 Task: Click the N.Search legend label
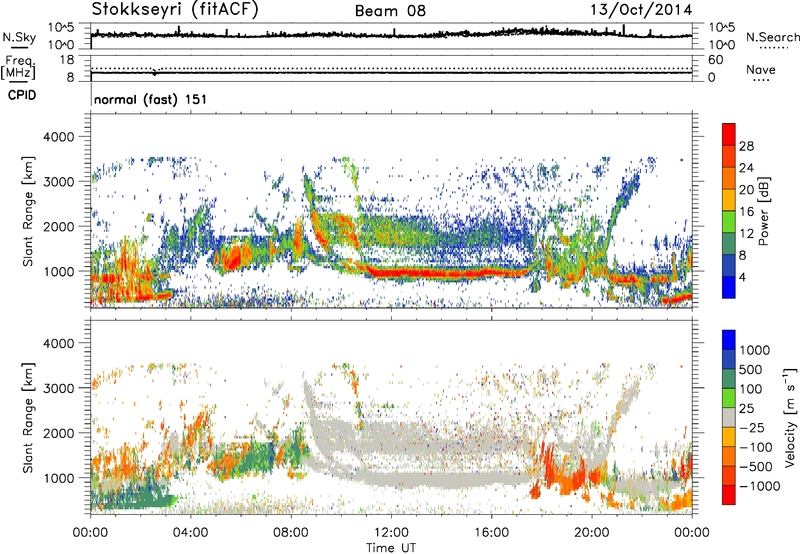772,37
